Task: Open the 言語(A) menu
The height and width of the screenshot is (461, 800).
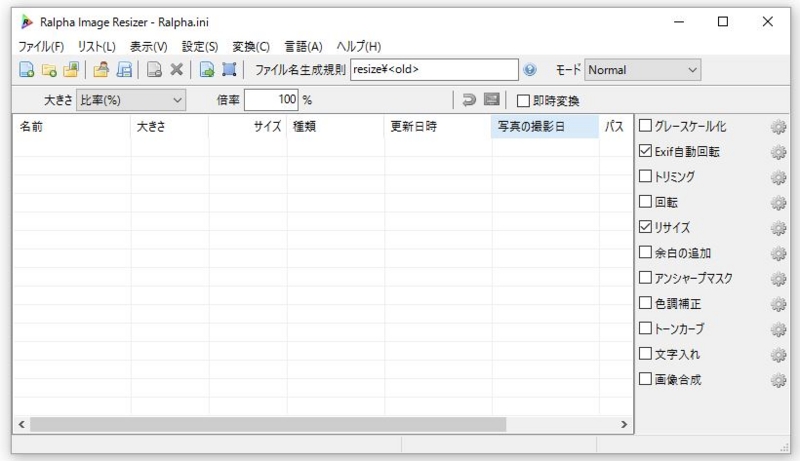Action: point(303,46)
